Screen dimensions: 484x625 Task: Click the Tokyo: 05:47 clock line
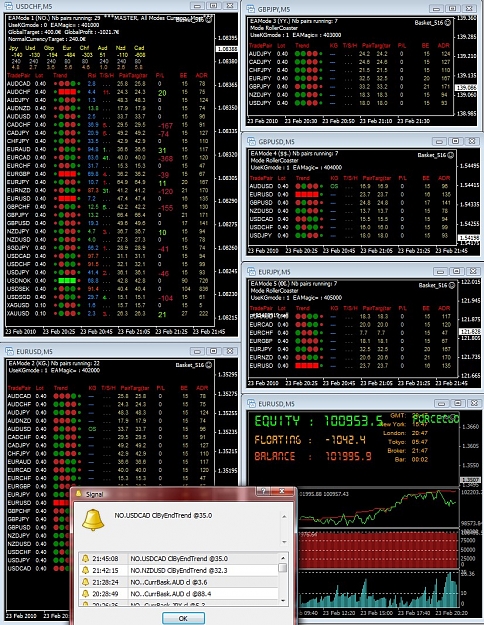pyautogui.click(x=407, y=442)
